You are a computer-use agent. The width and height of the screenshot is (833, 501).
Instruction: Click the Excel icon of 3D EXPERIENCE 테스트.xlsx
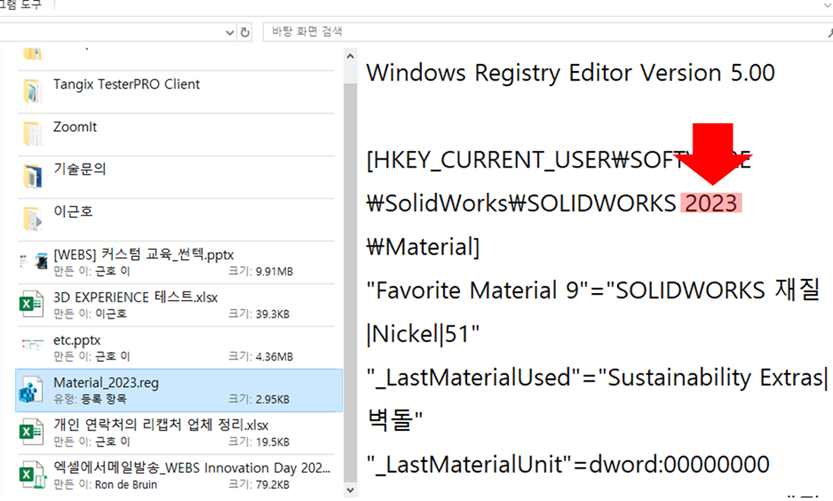31,304
